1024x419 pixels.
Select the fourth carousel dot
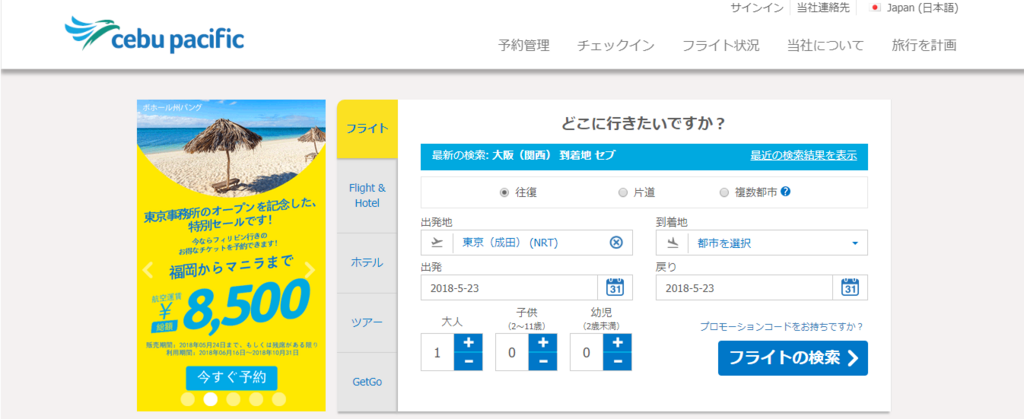coord(256,399)
